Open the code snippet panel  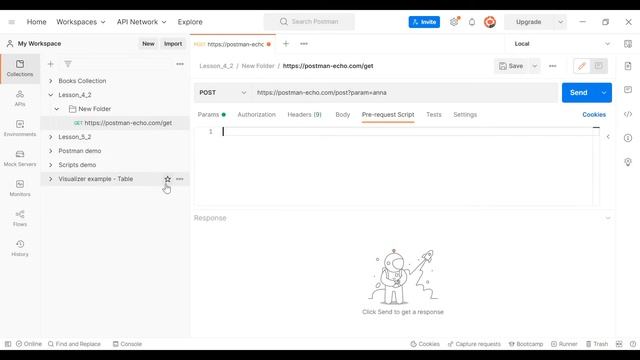[x=628, y=114]
